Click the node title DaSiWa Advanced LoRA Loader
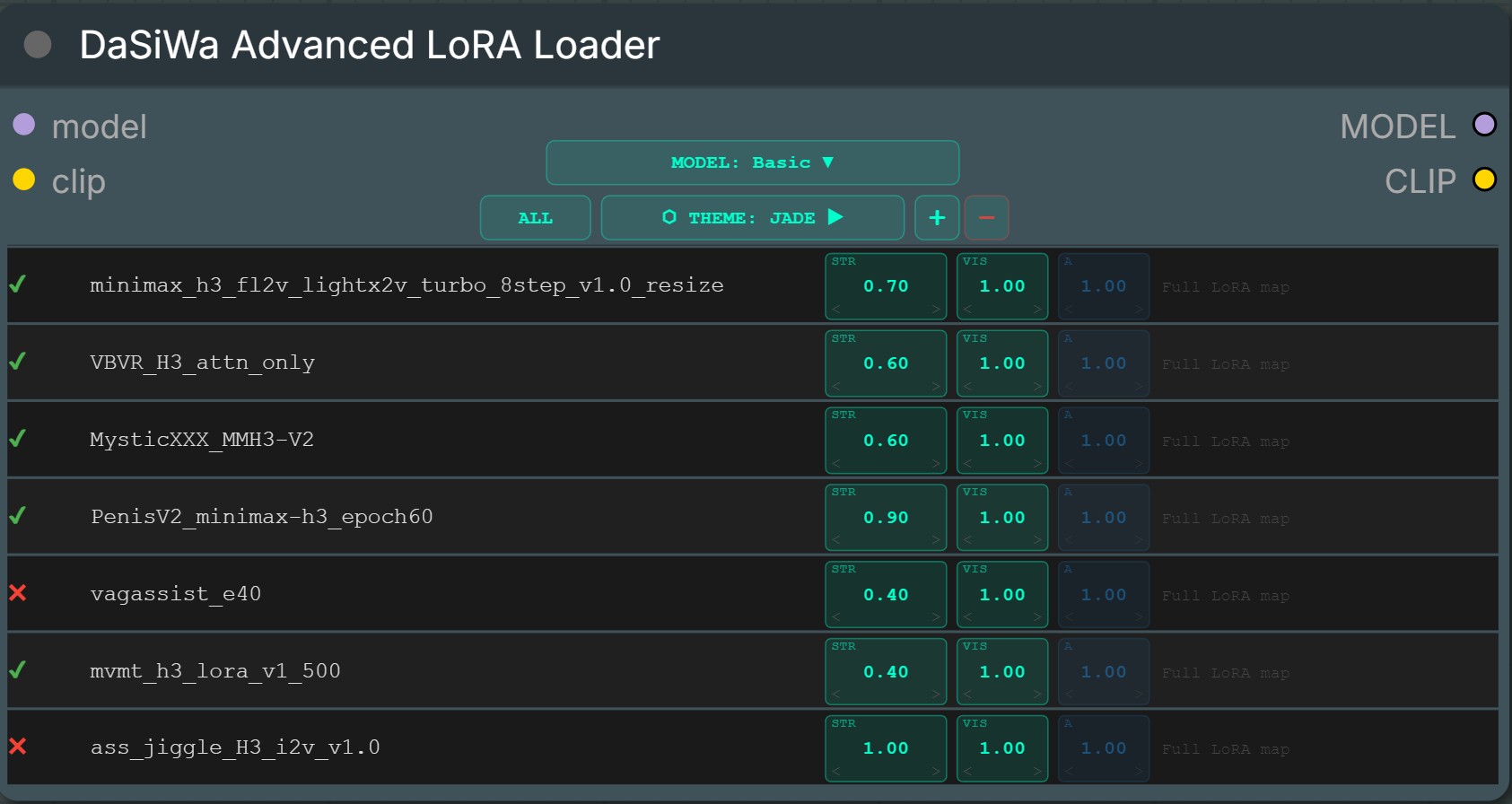 click(x=370, y=45)
